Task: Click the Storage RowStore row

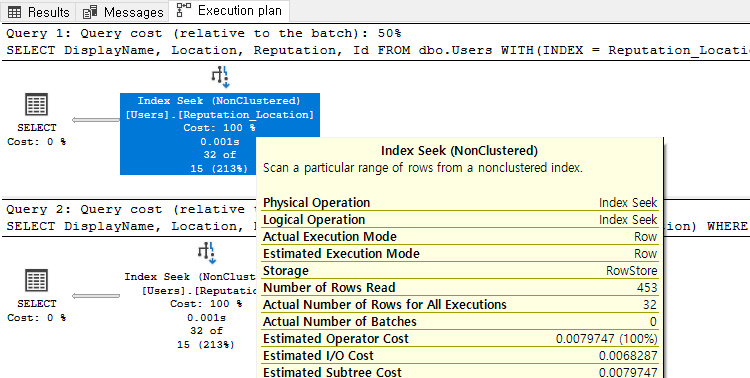Action: (460, 270)
